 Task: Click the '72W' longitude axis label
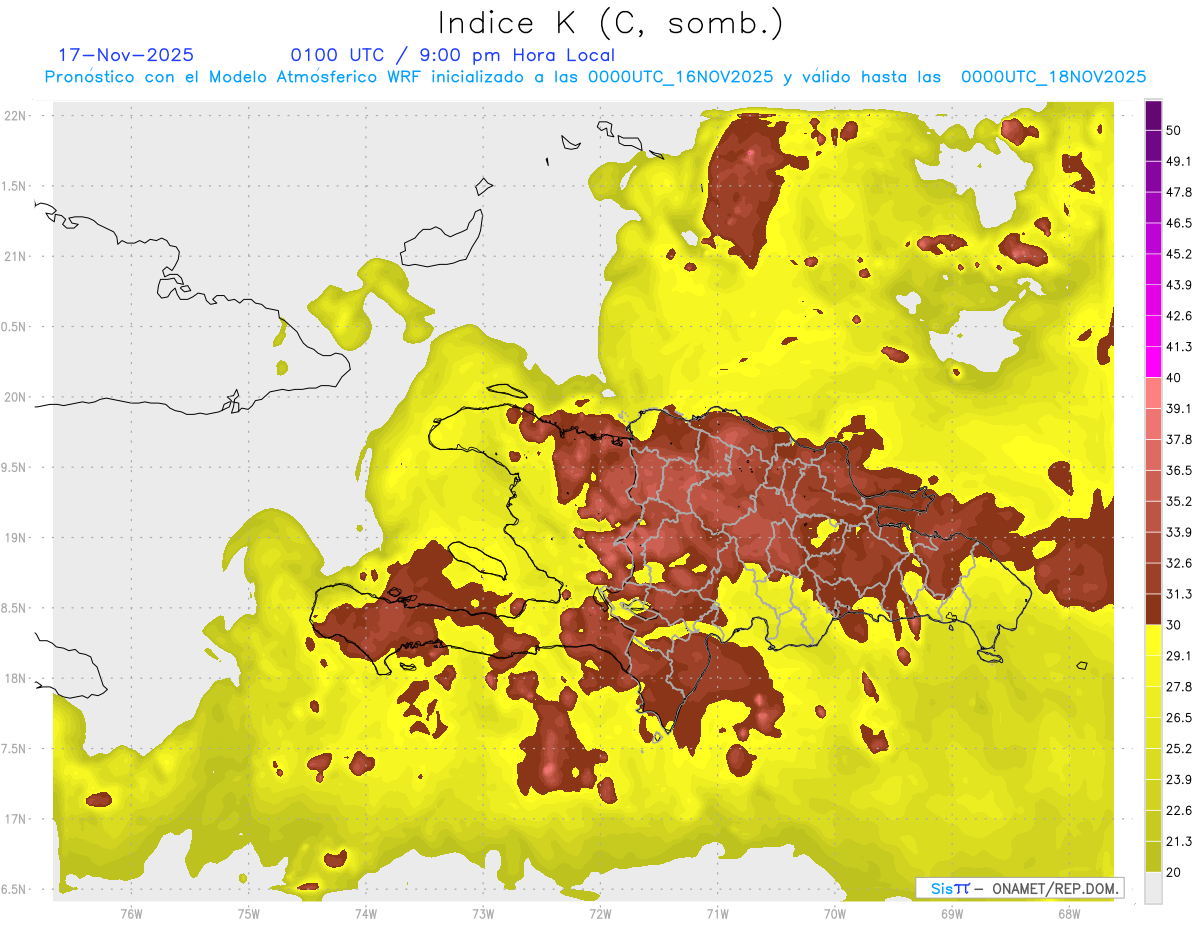pyautogui.click(x=600, y=914)
